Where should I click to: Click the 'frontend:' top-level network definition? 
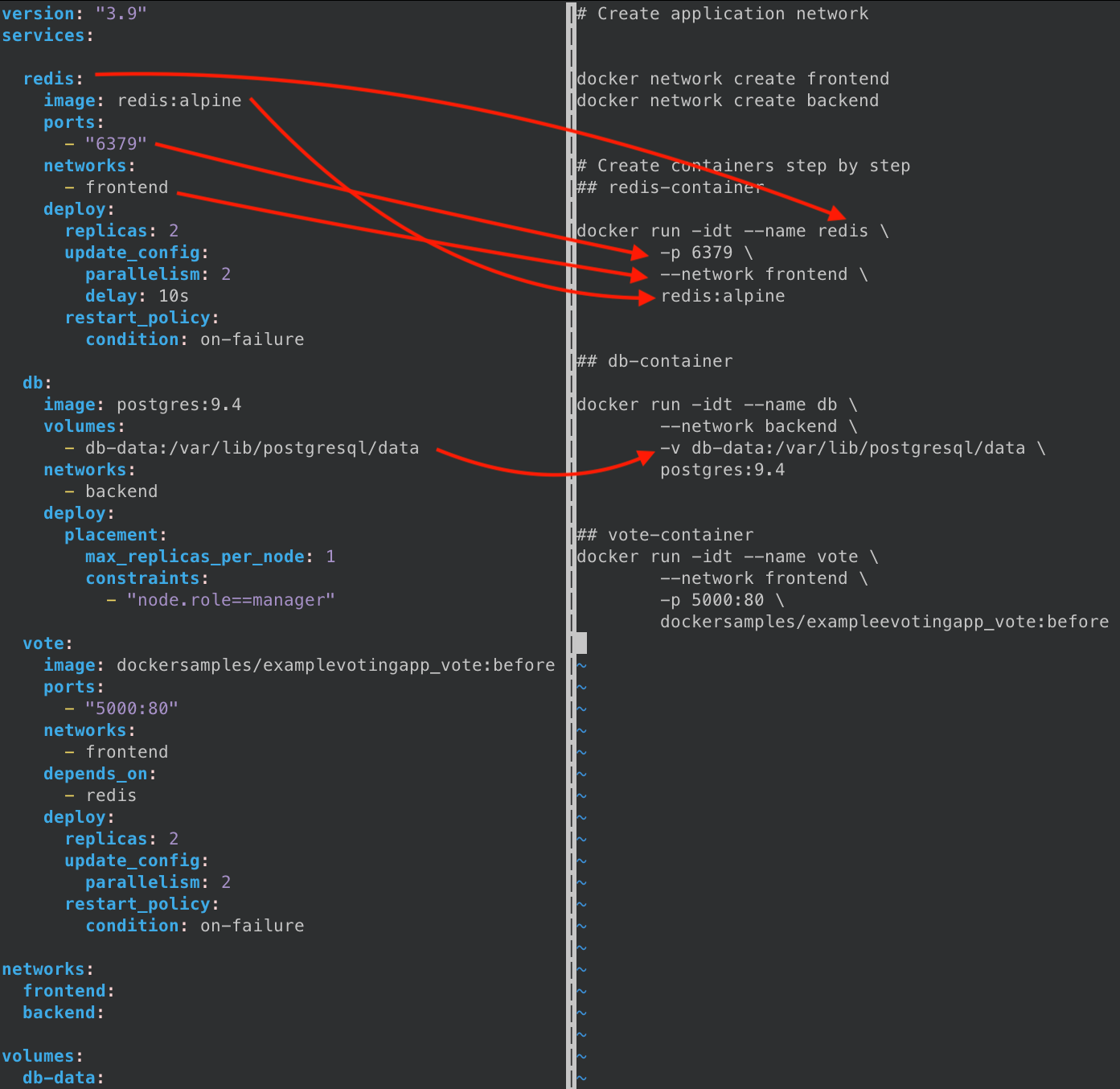click(x=68, y=991)
